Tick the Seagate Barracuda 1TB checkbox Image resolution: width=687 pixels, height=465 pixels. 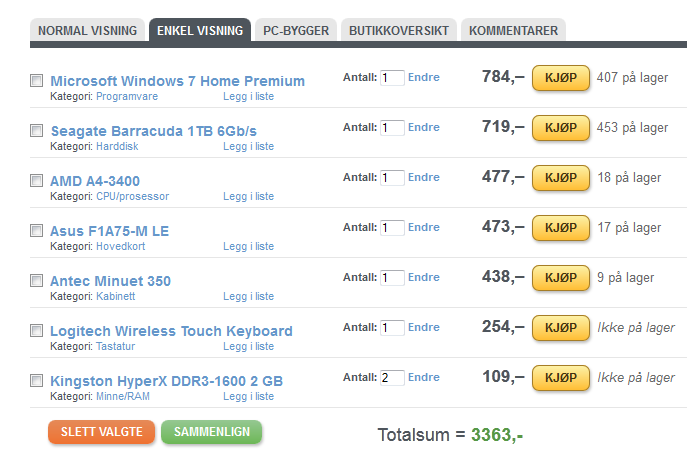tap(36, 131)
